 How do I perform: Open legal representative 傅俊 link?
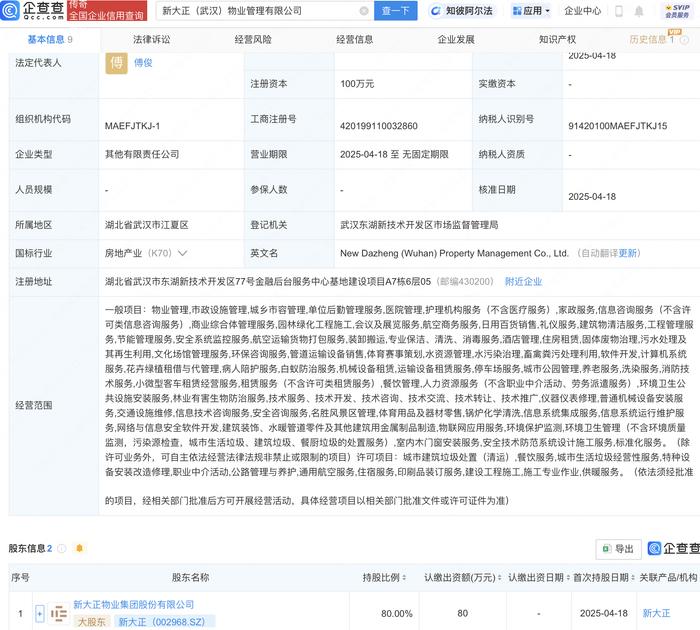(143, 63)
